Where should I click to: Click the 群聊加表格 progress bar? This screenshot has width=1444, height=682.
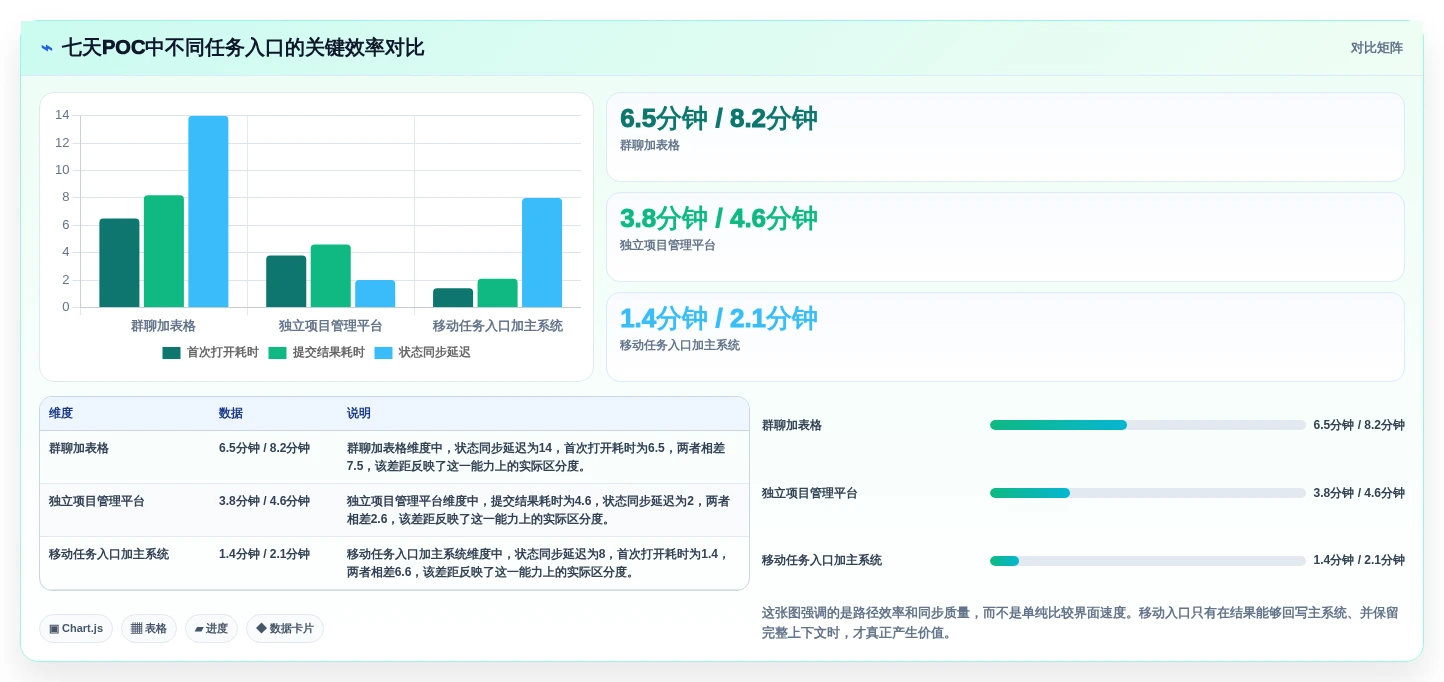tap(1148, 425)
